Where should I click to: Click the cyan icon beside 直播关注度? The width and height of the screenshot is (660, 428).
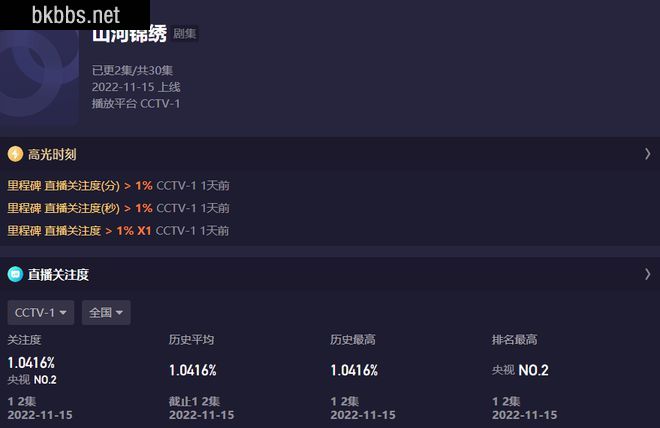click(15, 274)
